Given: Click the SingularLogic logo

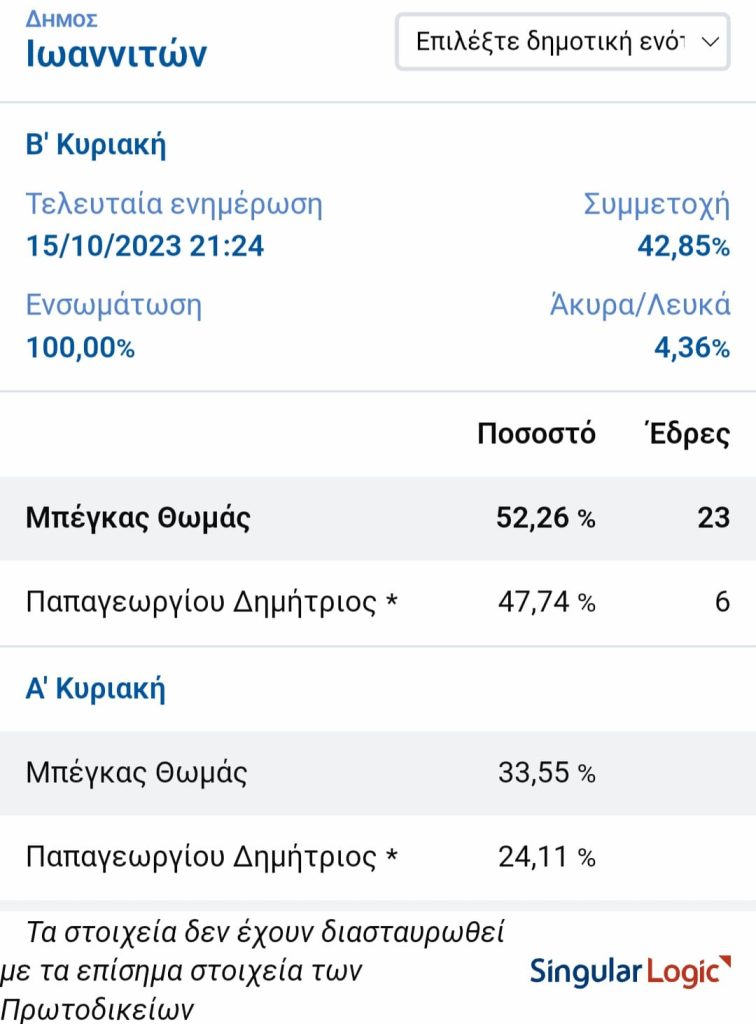Looking at the screenshot, I should (x=630, y=971).
